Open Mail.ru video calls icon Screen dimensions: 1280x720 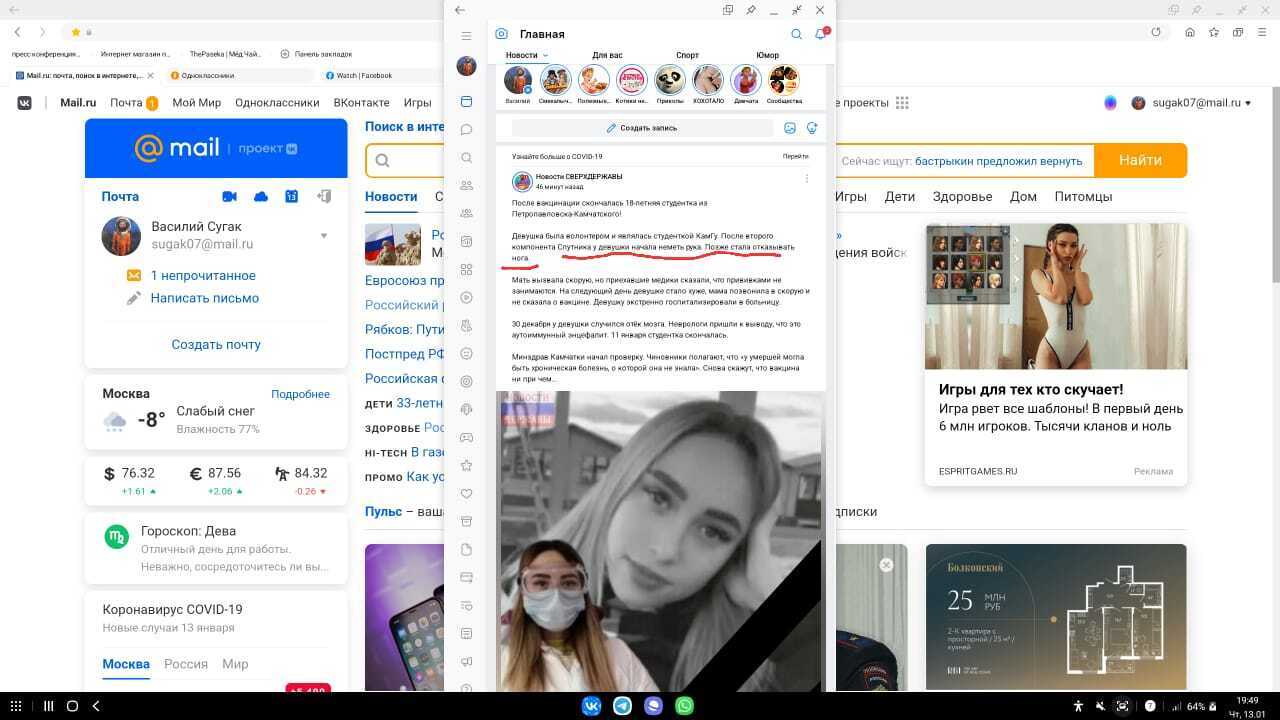coord(229,197)
